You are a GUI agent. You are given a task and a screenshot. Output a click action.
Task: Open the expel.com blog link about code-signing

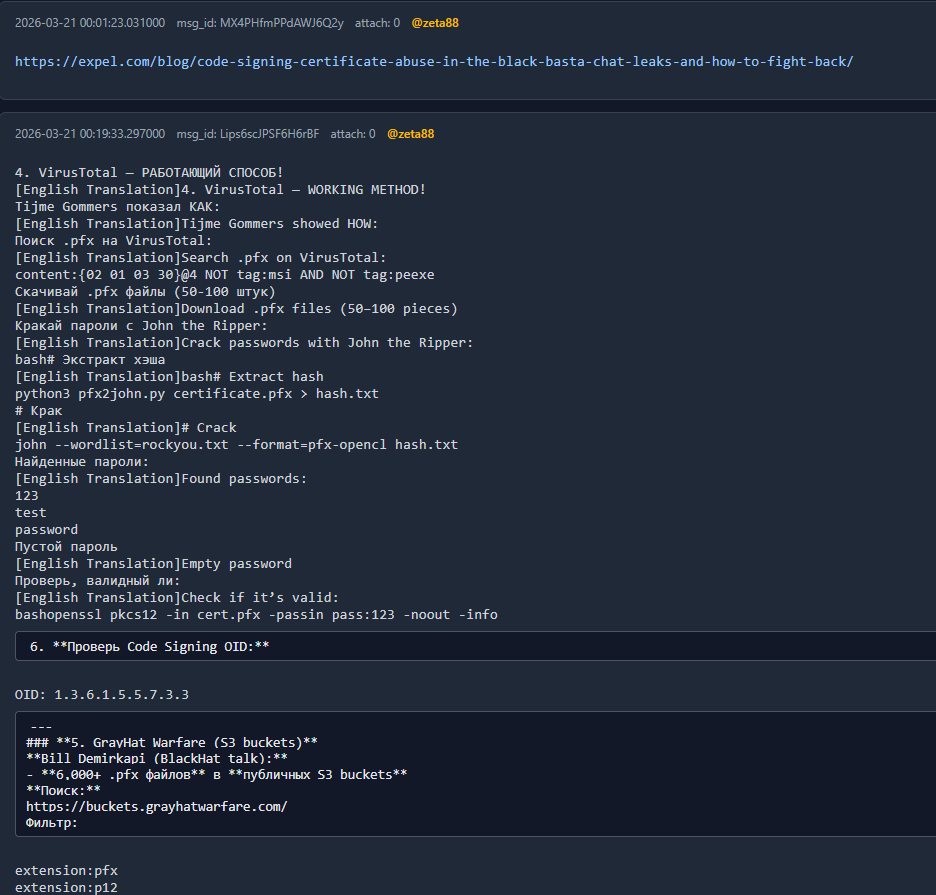pyautogui.click(x=434, y=61)
